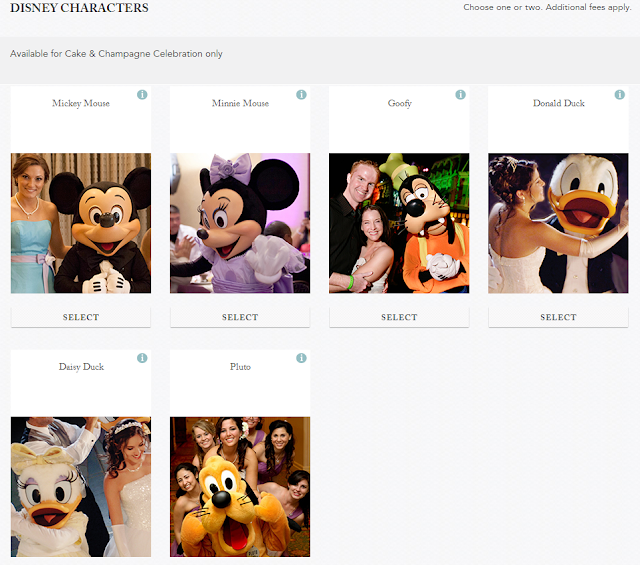Screen dimensions: 640x565
Task: Click the DISNEY CHARACTERS heading
Action: [x=79, y=8]
